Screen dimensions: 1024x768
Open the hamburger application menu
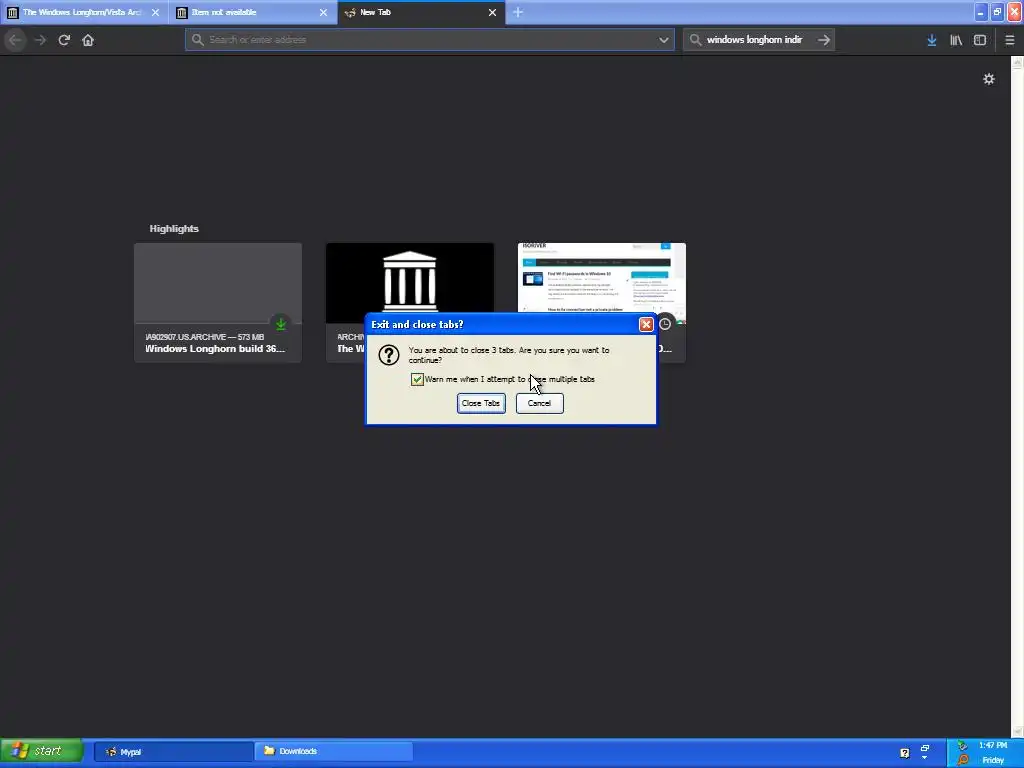tap(1009, 40)
